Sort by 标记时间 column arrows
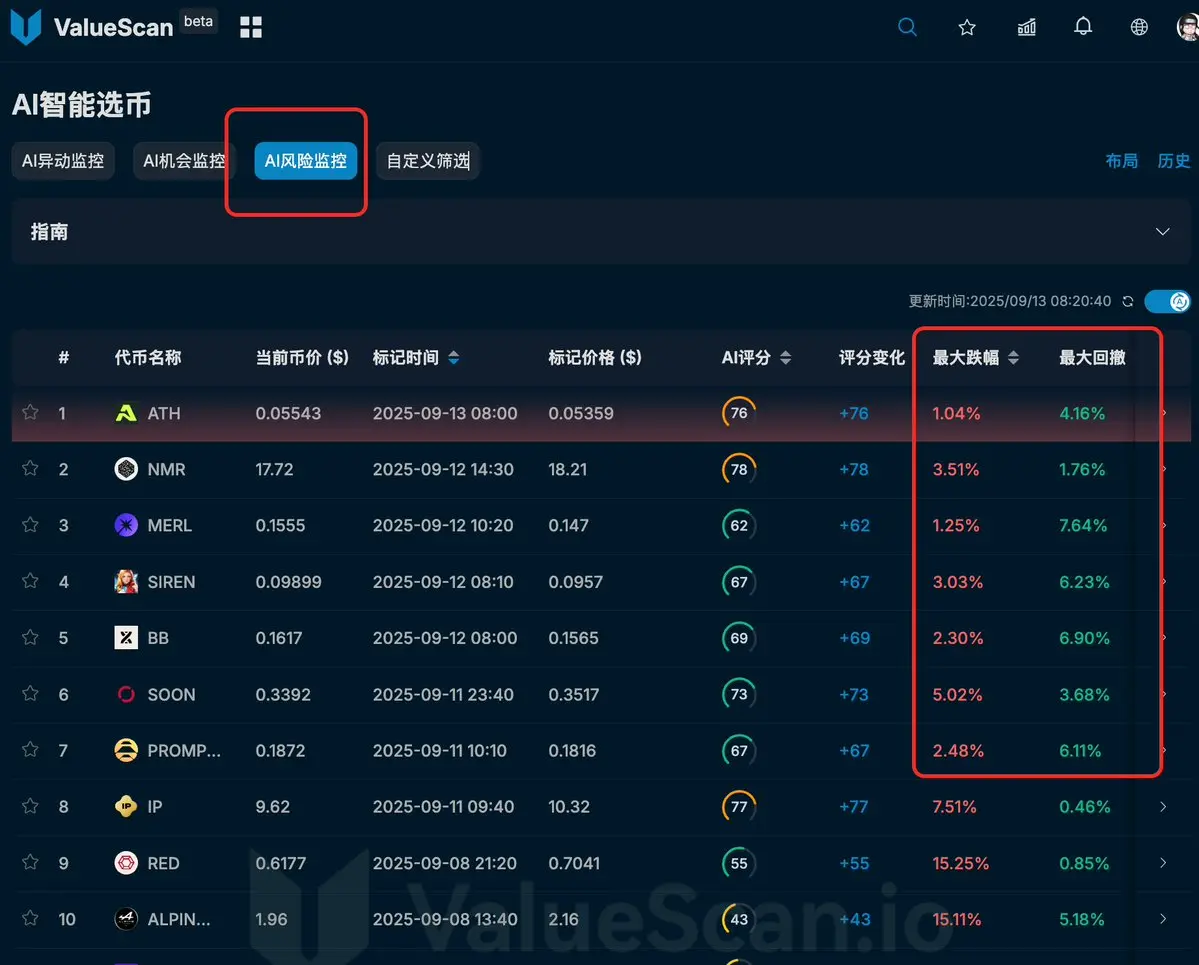Screen dimensions: 1199x965 [x=453, y=357]
